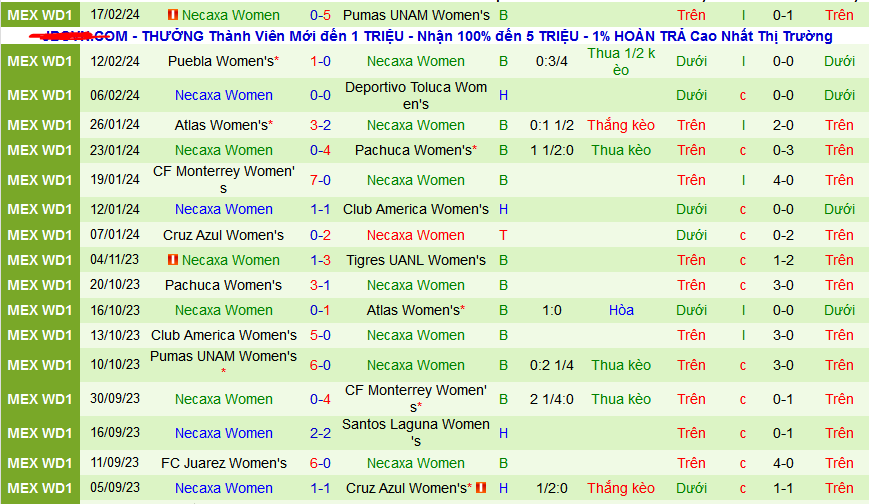Open the 3-2 Atlas vs Necaxa score

tap(320, 125)
